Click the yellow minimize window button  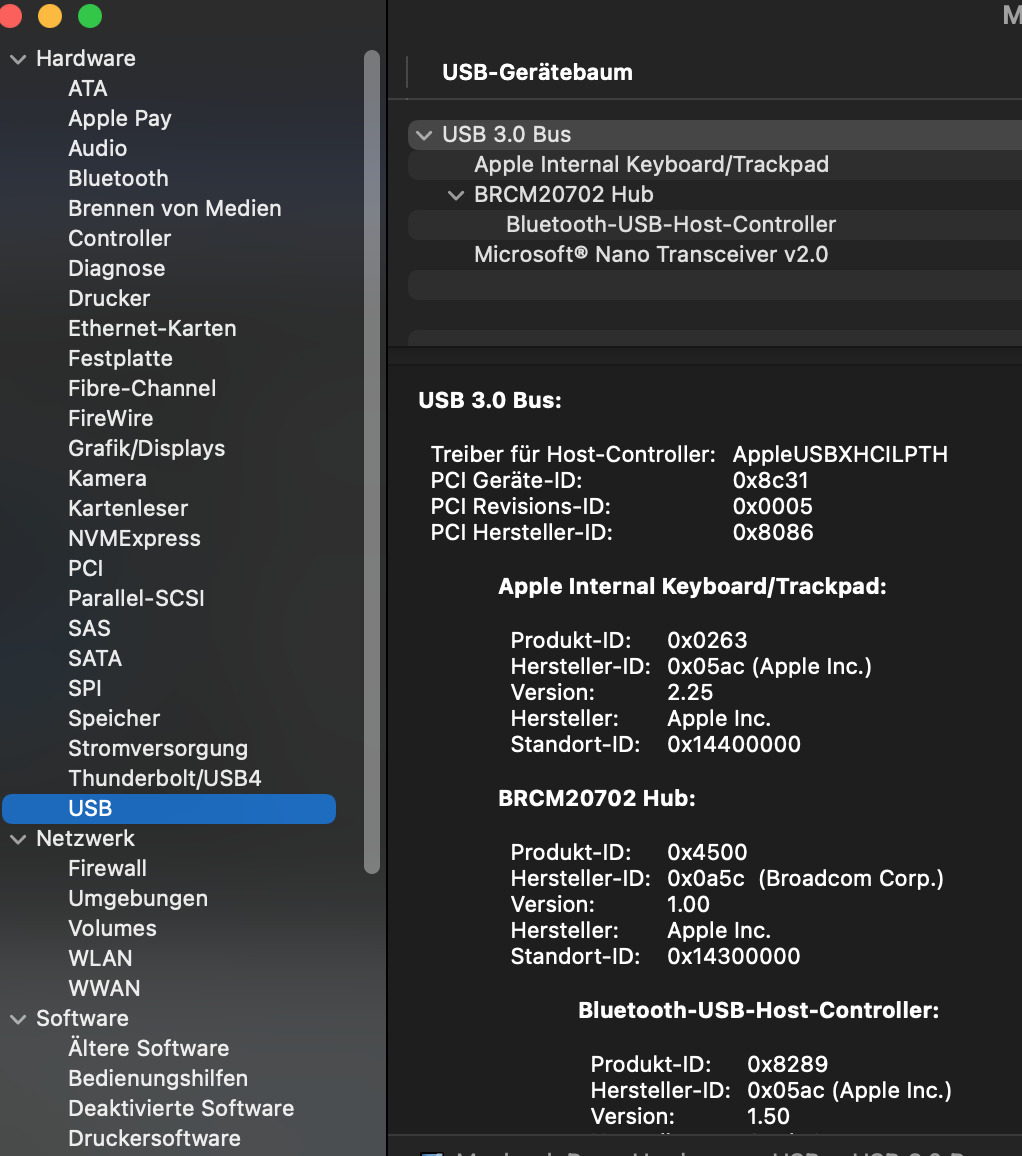point(49,16)
